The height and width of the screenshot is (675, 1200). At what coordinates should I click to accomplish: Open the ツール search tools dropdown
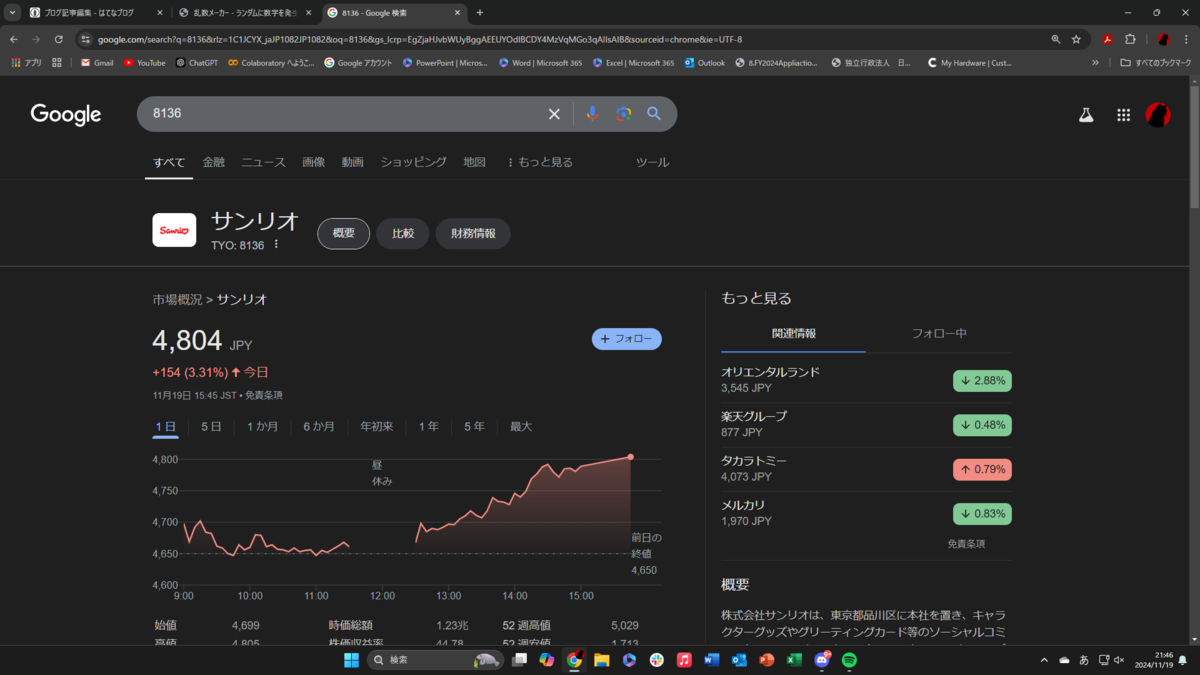point(653,162)
